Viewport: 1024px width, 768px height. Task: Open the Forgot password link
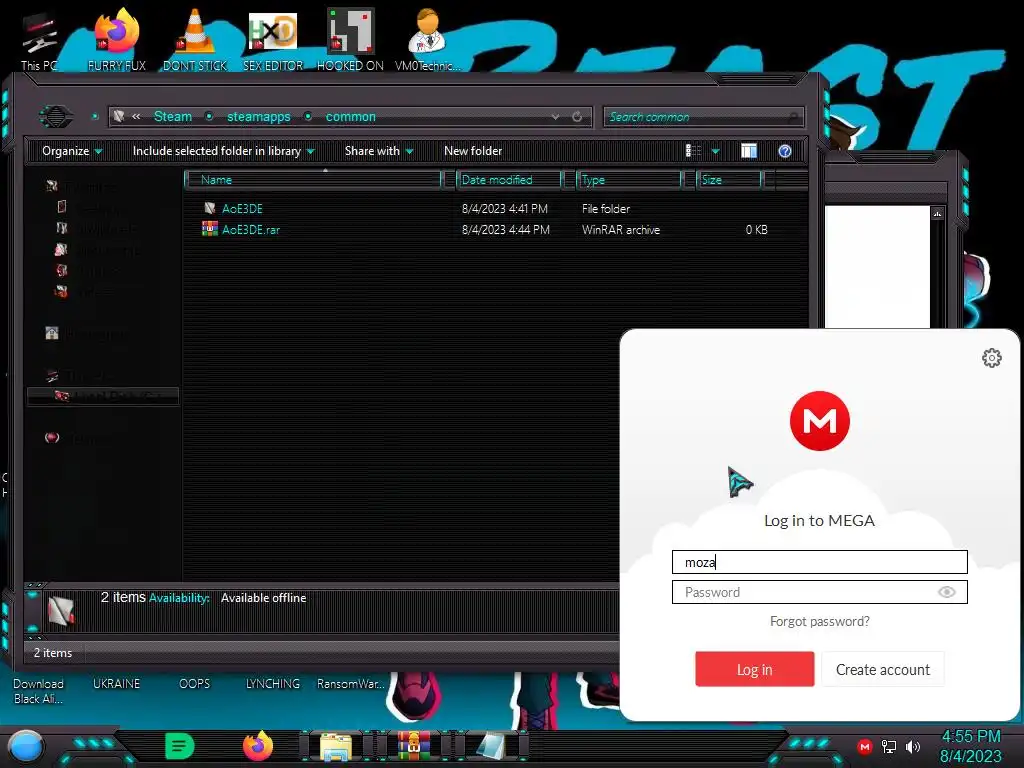coord(820,622)
